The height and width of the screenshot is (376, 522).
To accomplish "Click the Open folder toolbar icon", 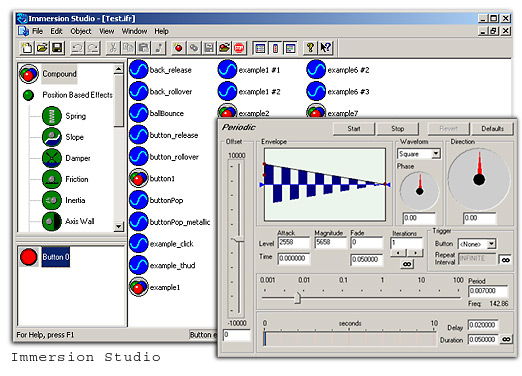I will (x=42, y=48).
